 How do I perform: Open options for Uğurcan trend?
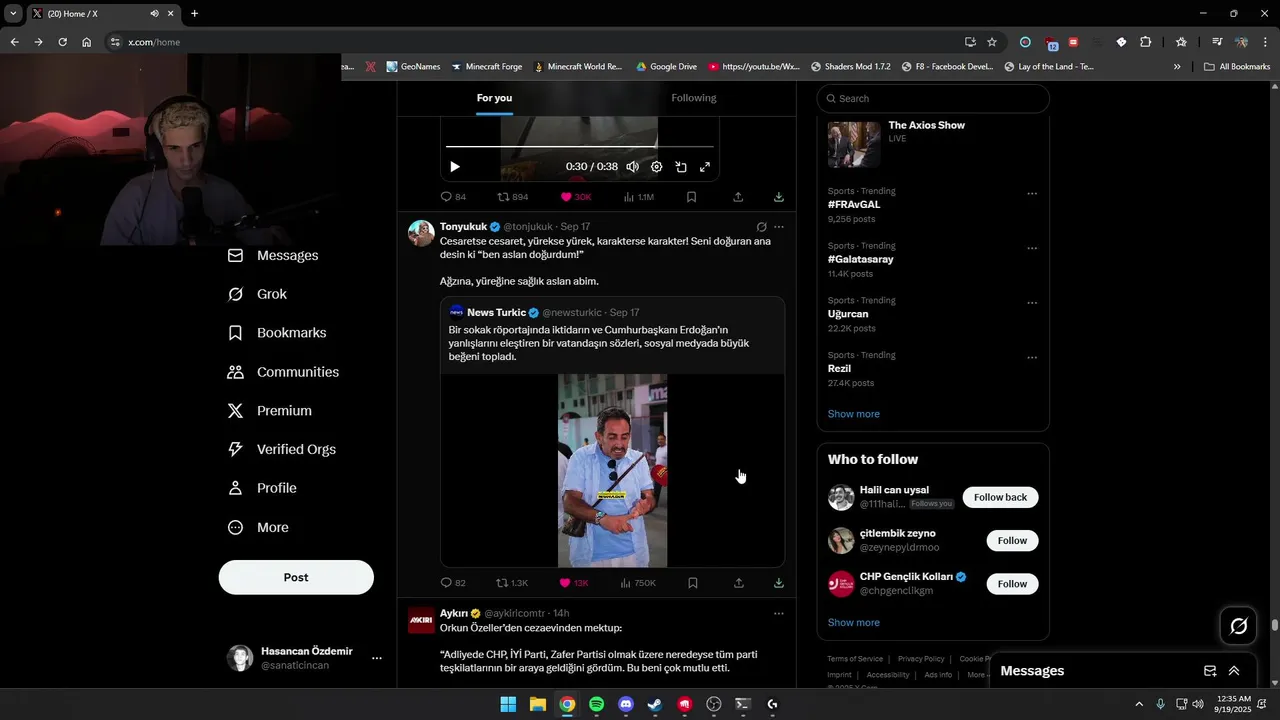[x=1032, y=303]
